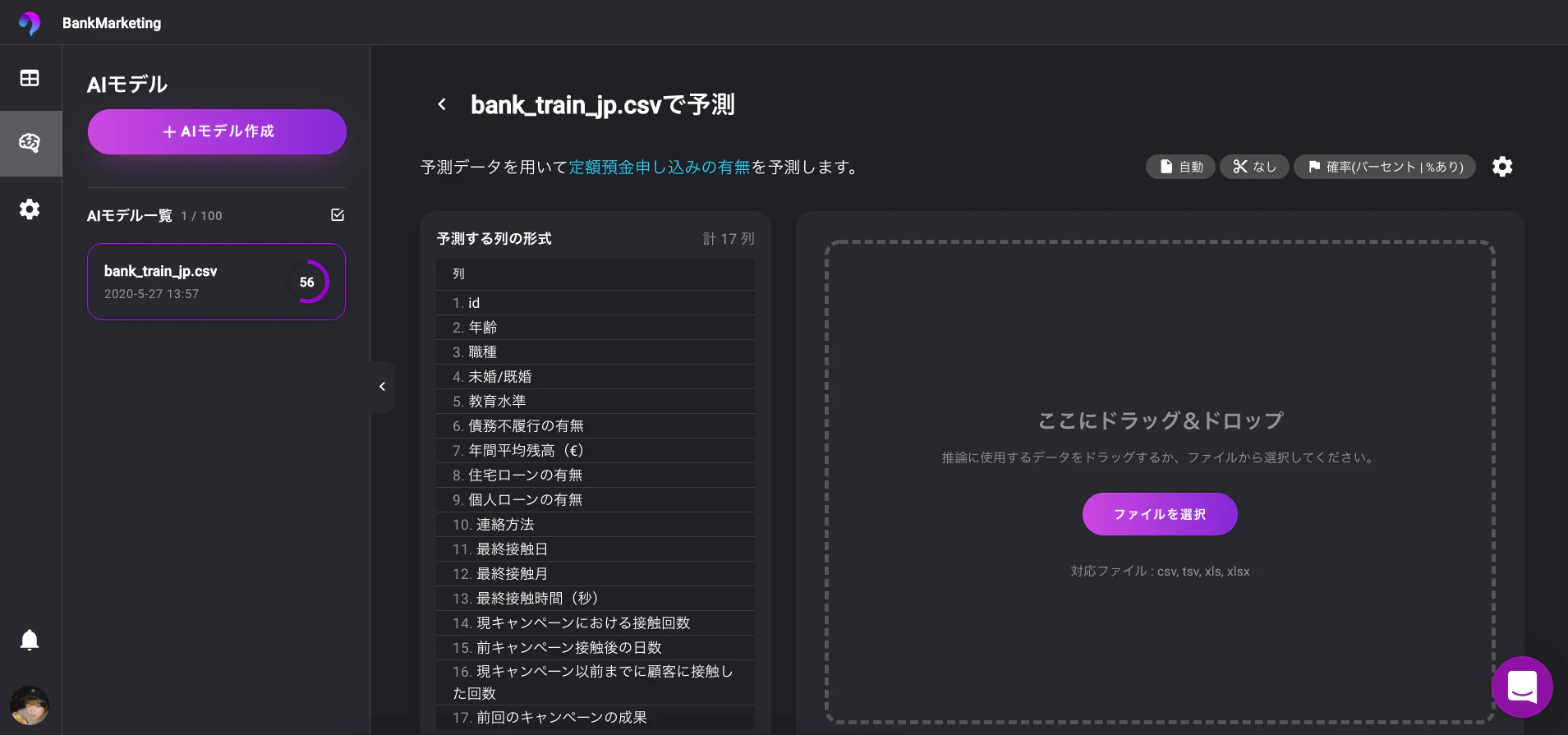The width and height of the screenshot is (1568, 735).
Task: Click the 56 accuracy progress ring
Action: point(307,282)
